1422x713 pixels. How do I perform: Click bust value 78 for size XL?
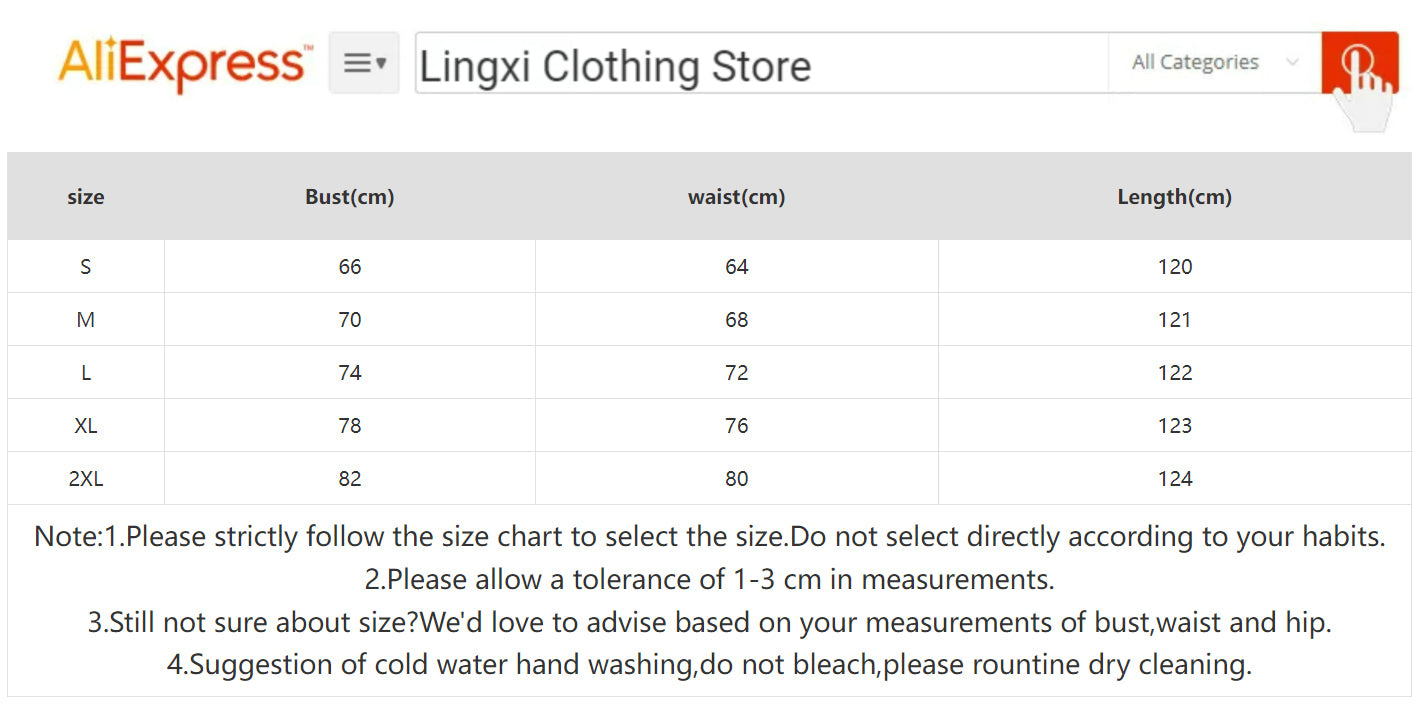click(350, 426)
